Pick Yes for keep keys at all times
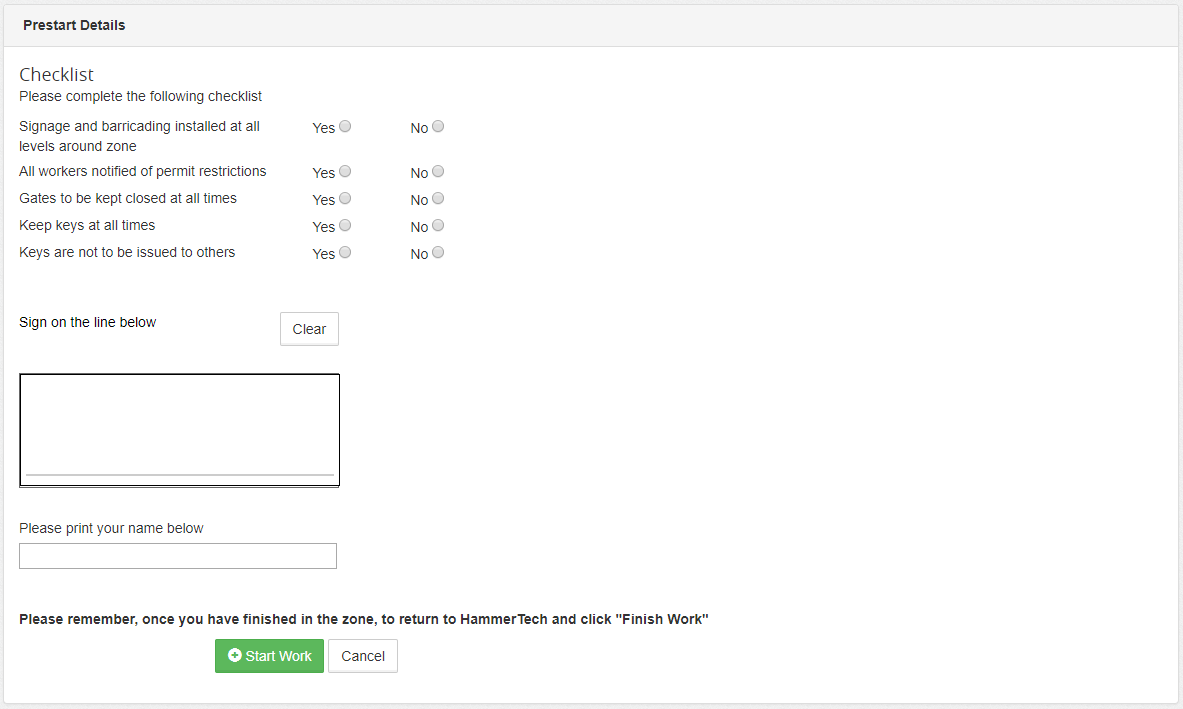Viewport: 1183px width, 709px height. [345, 226]
